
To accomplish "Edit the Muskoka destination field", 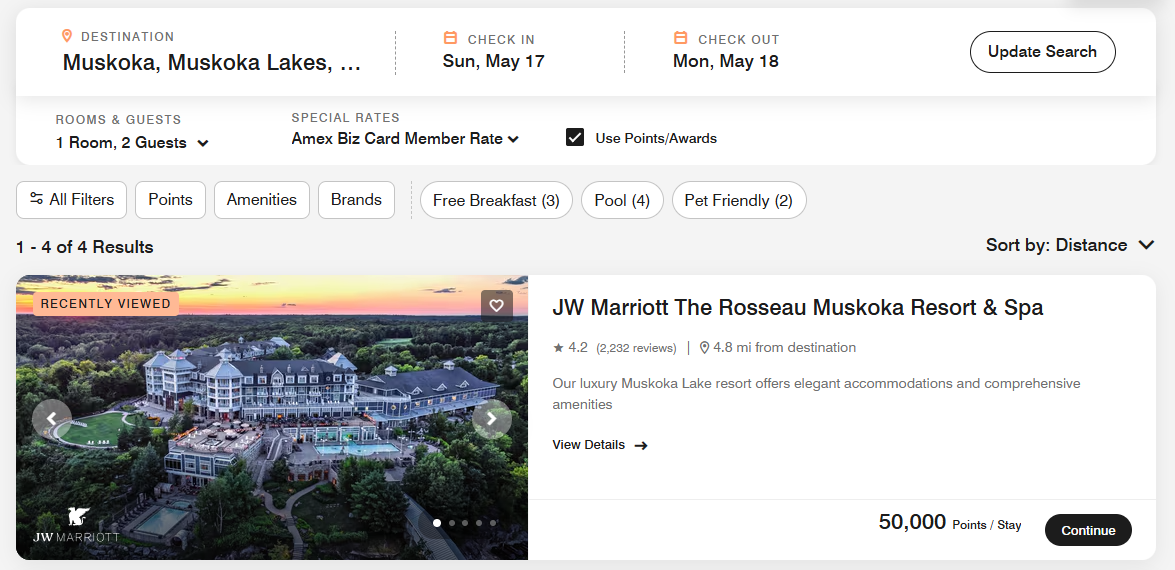I will [212, 62].
